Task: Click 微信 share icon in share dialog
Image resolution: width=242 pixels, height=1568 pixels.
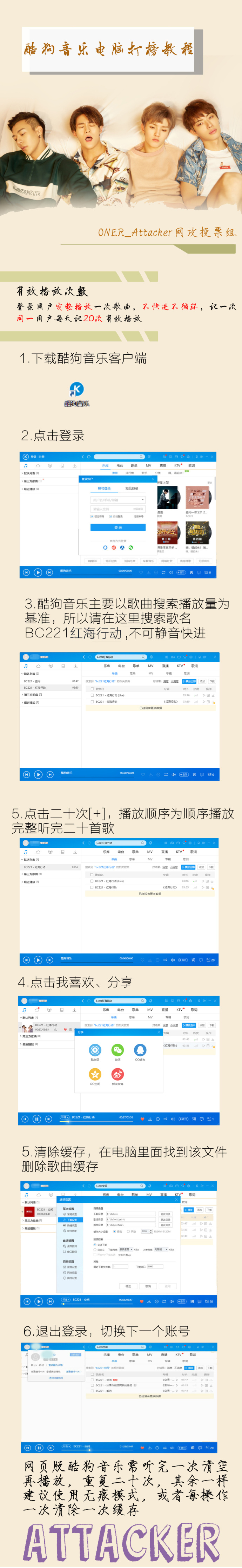Action: [x=117, y=1050]
